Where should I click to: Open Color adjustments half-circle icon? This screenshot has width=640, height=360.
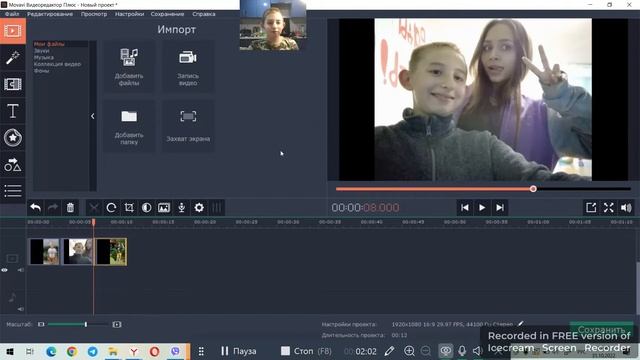(x=147, y=208)
